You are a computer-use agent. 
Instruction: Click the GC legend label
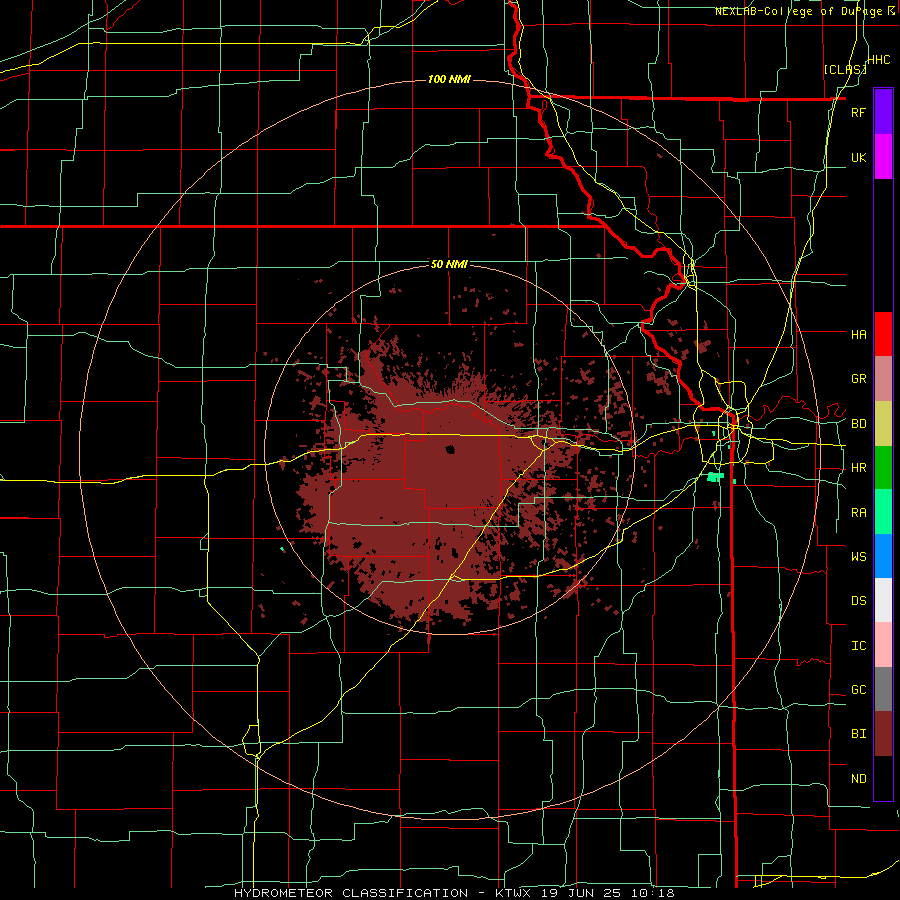click(x=858, y=690)
